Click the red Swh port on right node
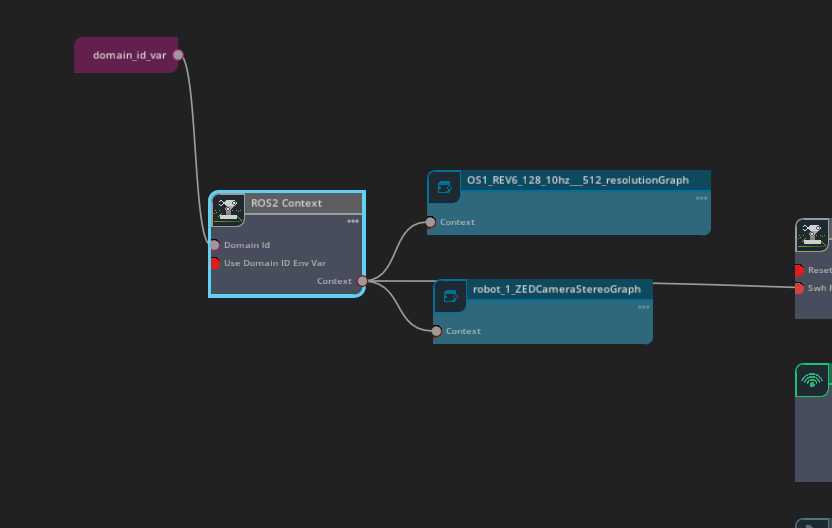The width and height of the screenshot is (832, 528). (x=799, y=288)
